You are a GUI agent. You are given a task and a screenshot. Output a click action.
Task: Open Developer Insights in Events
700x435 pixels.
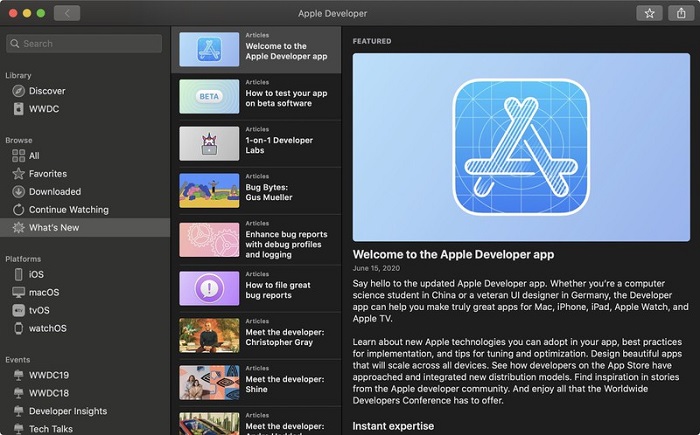pyautogui.click(x=67, y=411)
